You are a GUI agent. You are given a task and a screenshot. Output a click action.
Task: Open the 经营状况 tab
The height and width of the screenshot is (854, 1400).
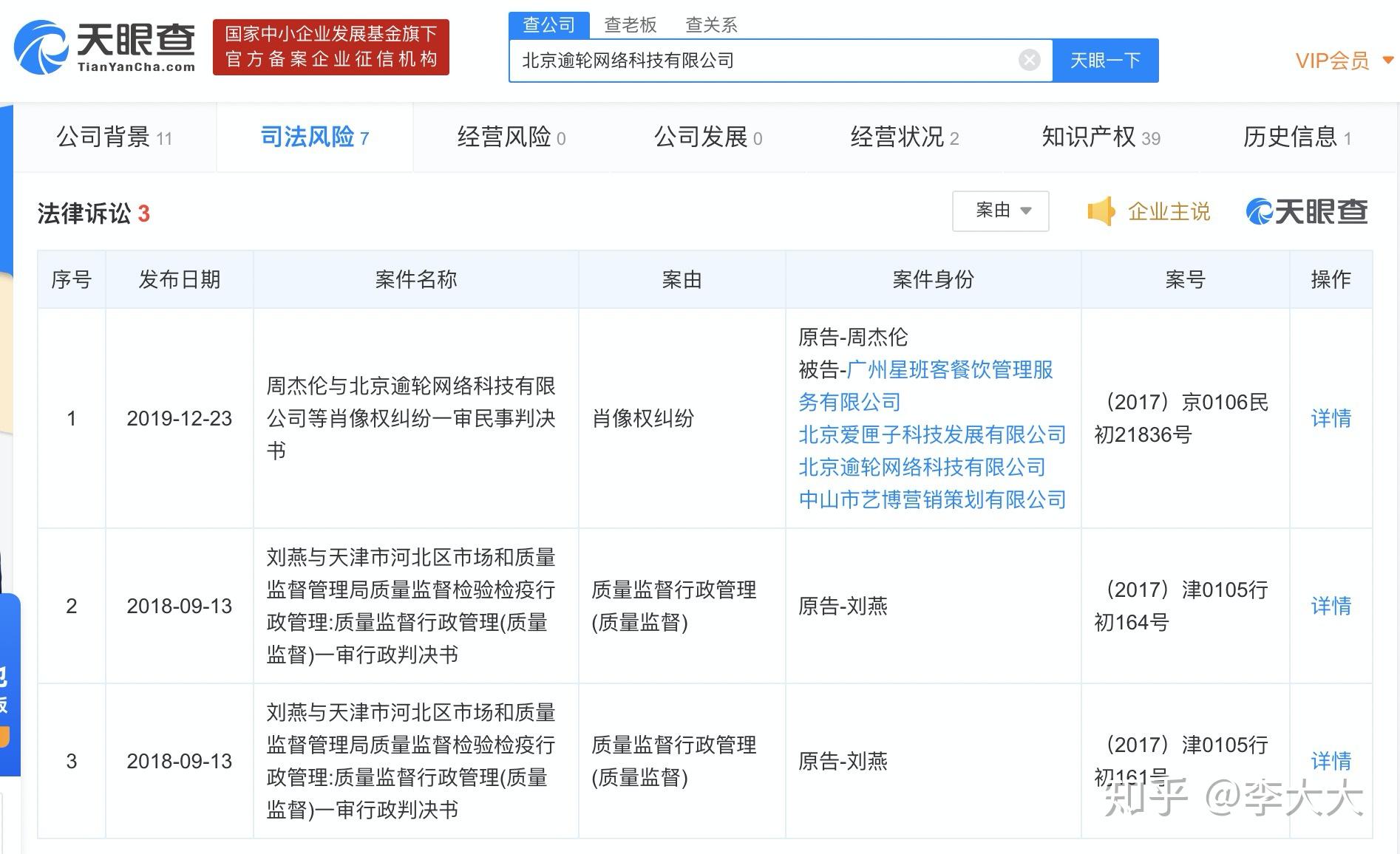click(x=905, y=137)
